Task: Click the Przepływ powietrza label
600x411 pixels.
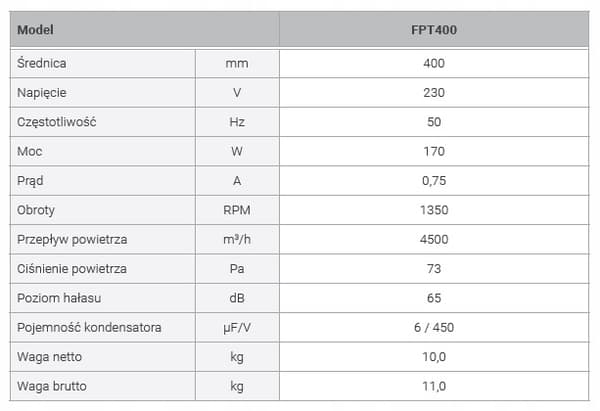Action: pyautogui.click(x=72, y=240)
